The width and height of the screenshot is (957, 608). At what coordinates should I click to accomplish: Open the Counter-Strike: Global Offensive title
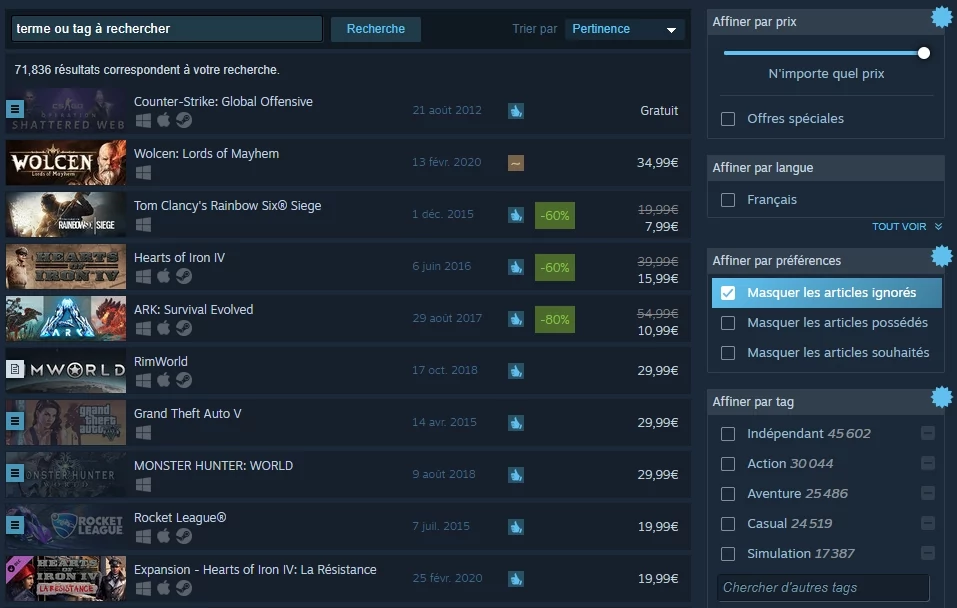[223, 101]
